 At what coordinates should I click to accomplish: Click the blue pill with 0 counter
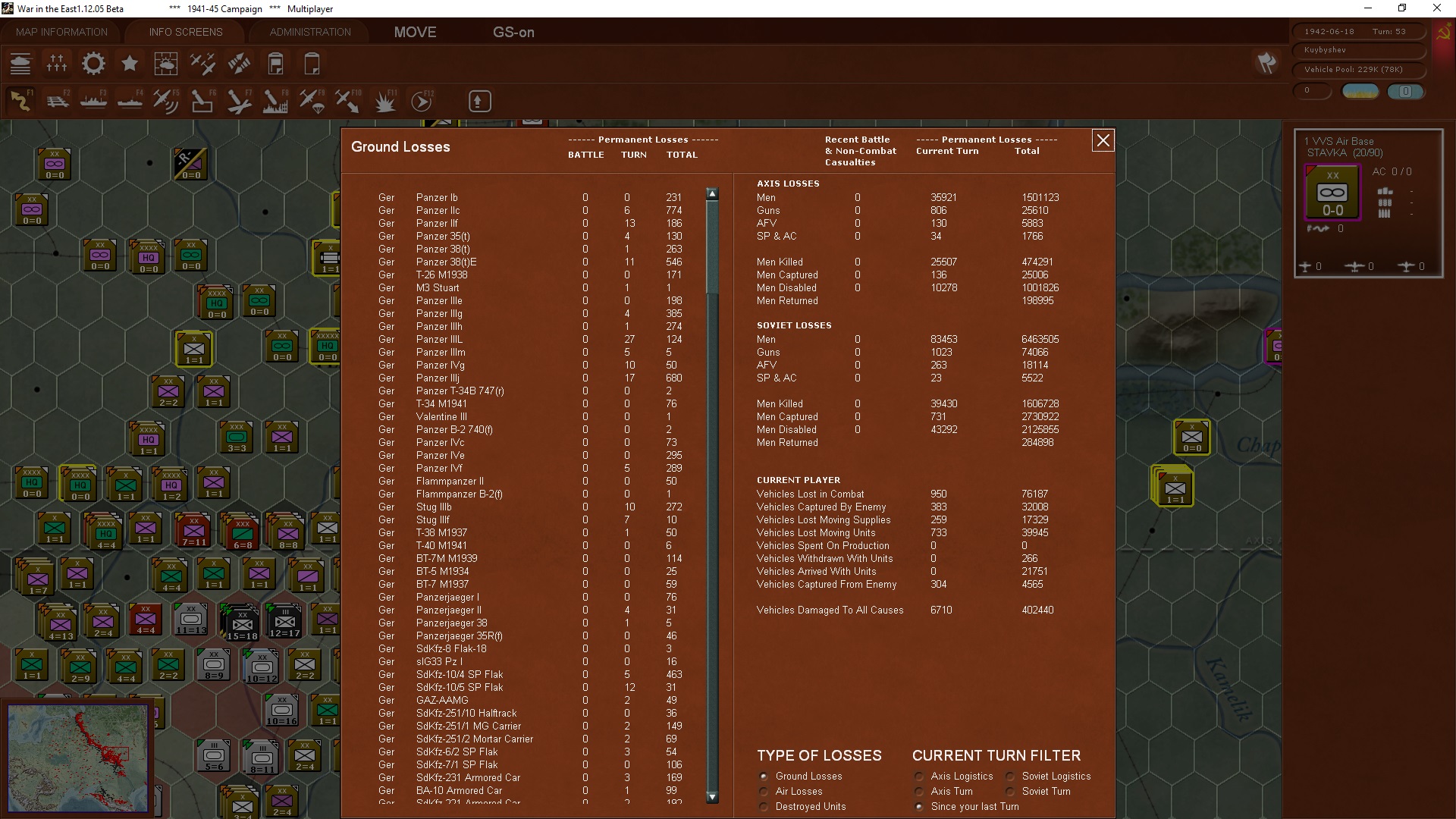tap(1405, 91)
